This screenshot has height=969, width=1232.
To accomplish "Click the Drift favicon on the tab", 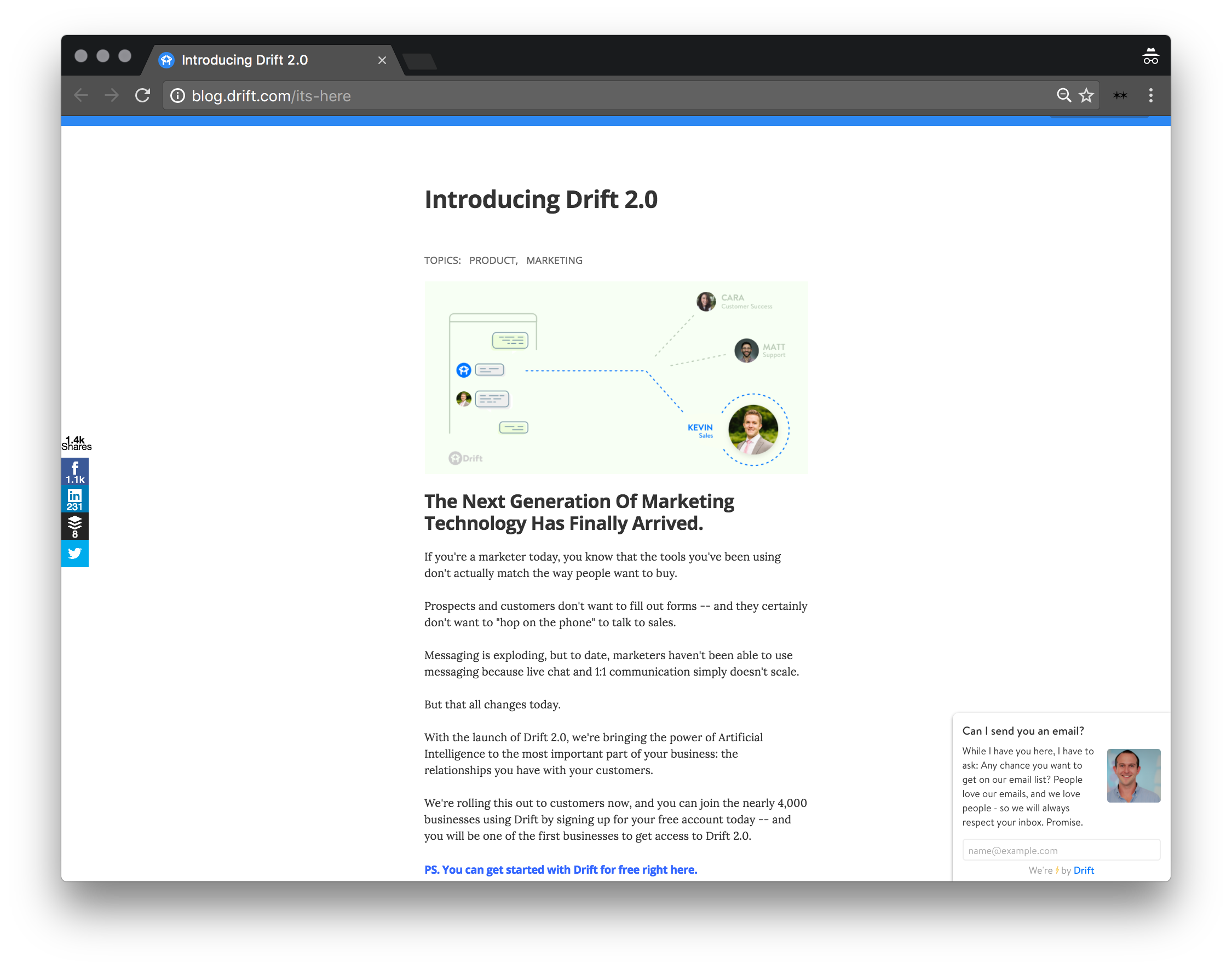I will (166, 60).
